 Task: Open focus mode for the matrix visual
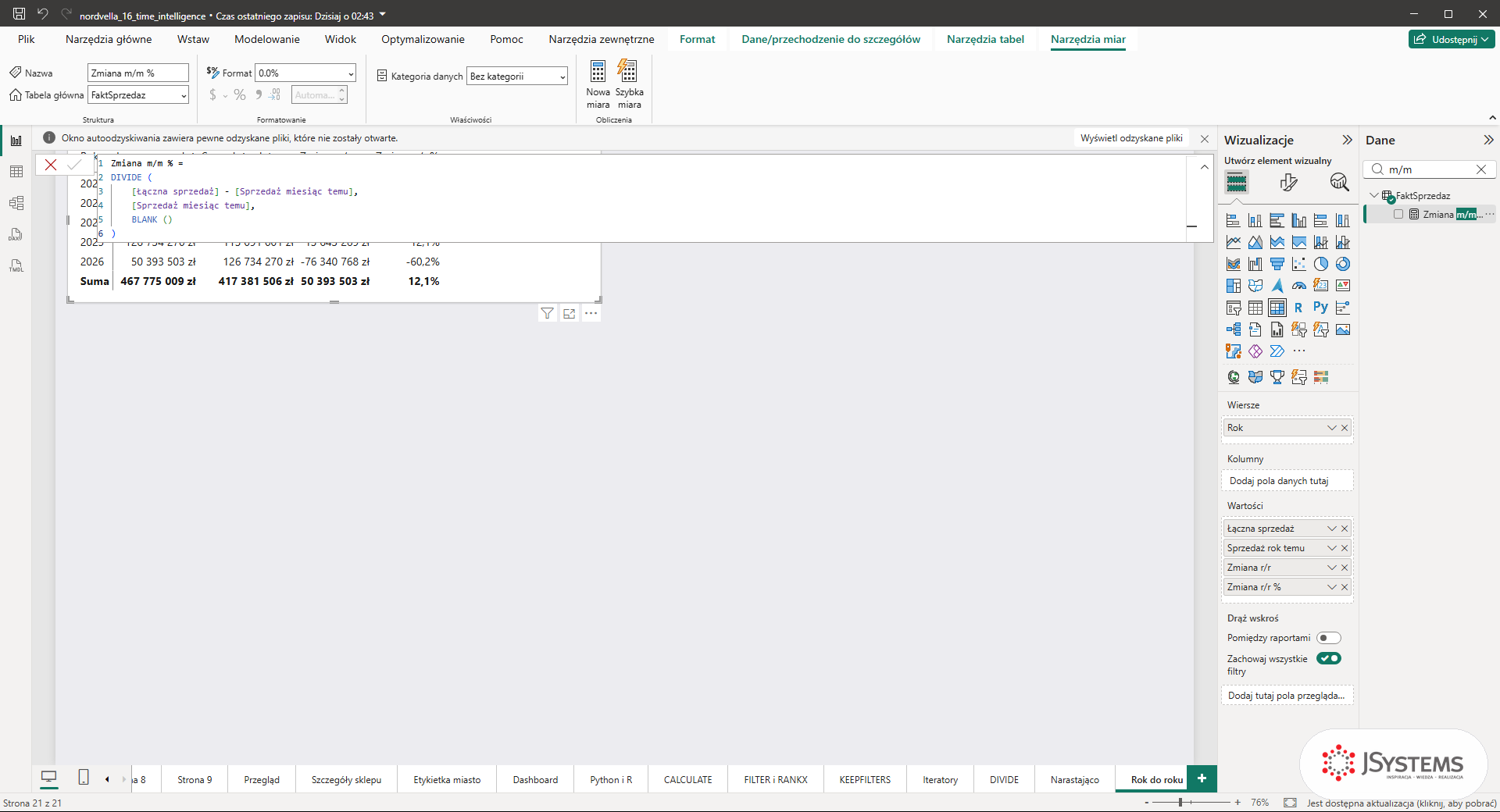point(570,313)
